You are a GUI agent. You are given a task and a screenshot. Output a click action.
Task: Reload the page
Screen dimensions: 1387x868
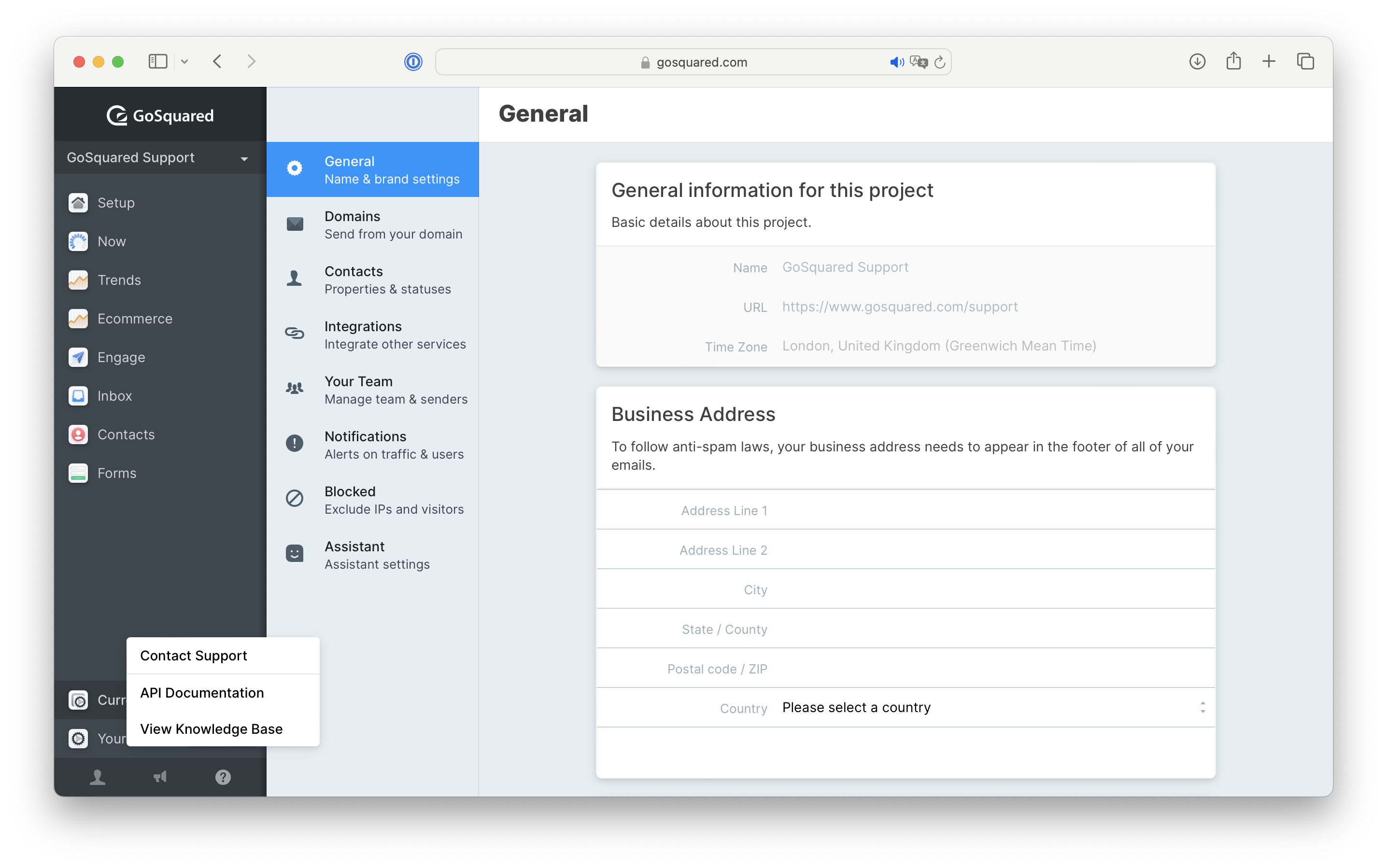coord(940,62)
